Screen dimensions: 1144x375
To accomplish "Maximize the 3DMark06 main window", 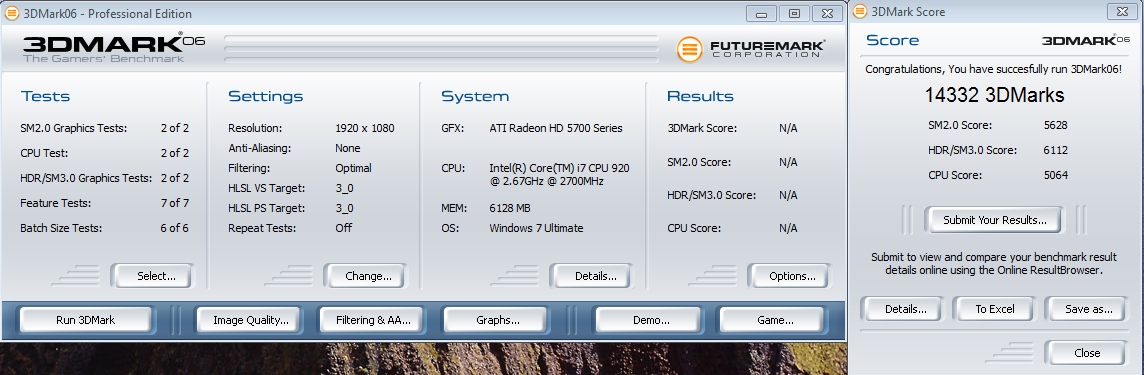I will 795,14.
